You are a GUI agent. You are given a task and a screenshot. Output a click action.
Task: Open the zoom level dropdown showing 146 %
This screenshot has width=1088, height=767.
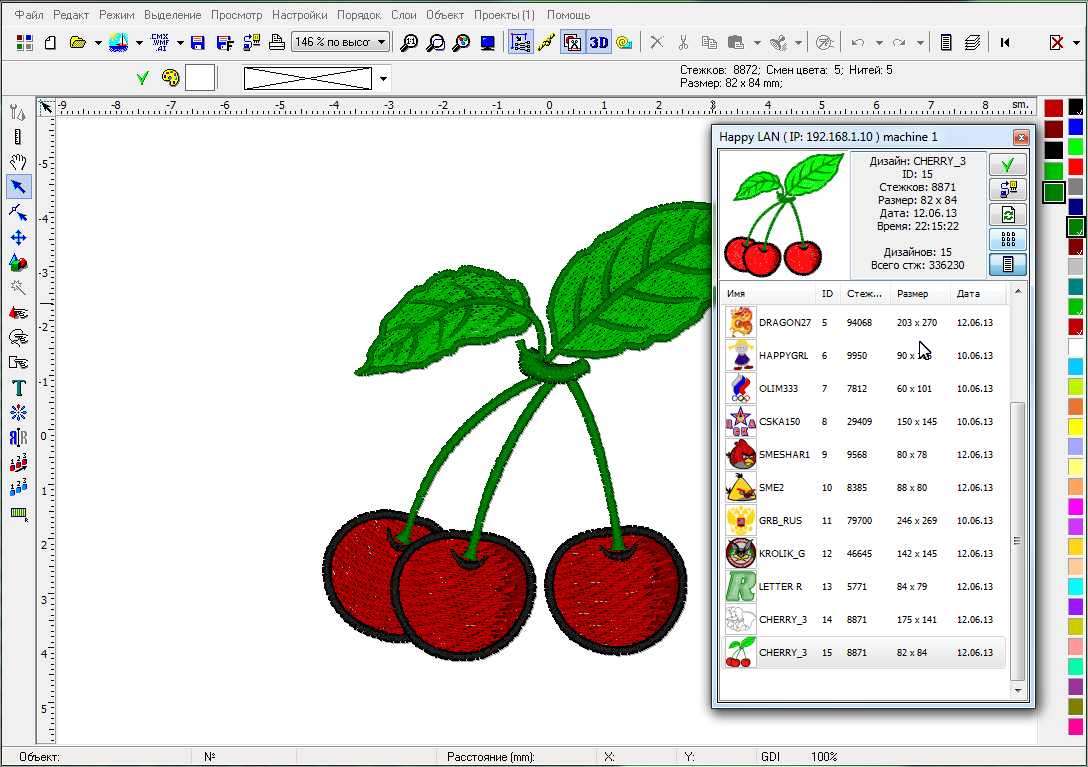tap(340, 42)
